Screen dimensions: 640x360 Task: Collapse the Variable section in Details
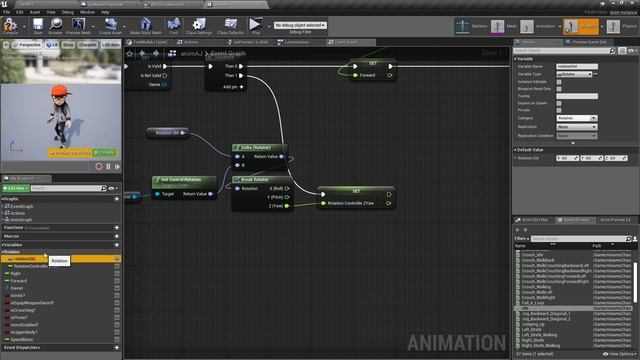tap(516, 59)
